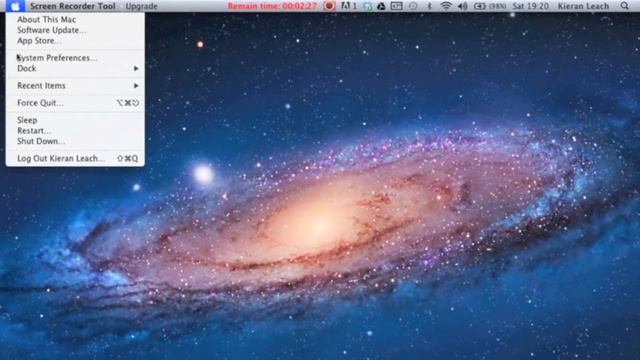Open the Spotlight search magnifier
640x360 pixels.
(x=624, y=6)
